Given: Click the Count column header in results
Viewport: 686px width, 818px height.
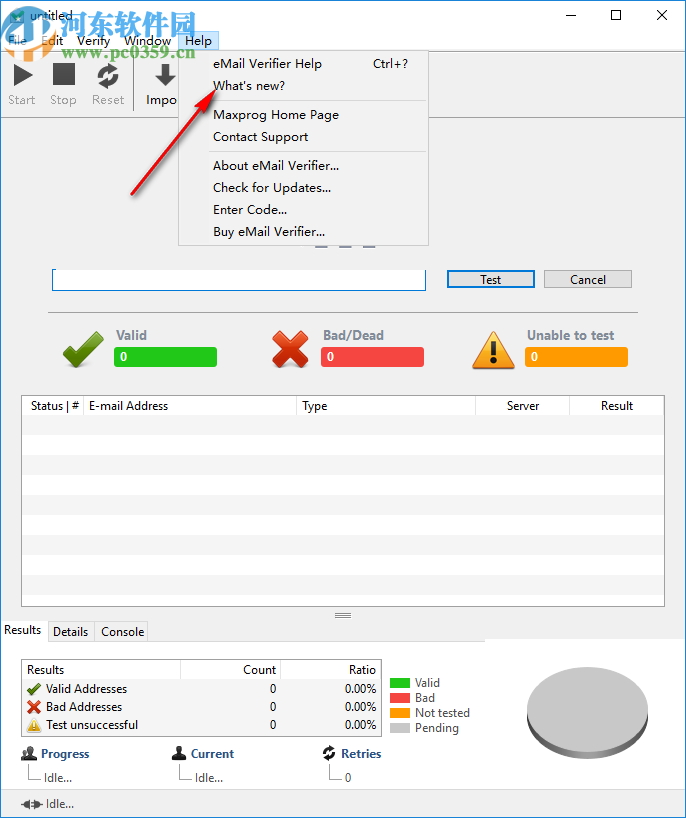Looking at the screenshot, I should pos(231,670).
